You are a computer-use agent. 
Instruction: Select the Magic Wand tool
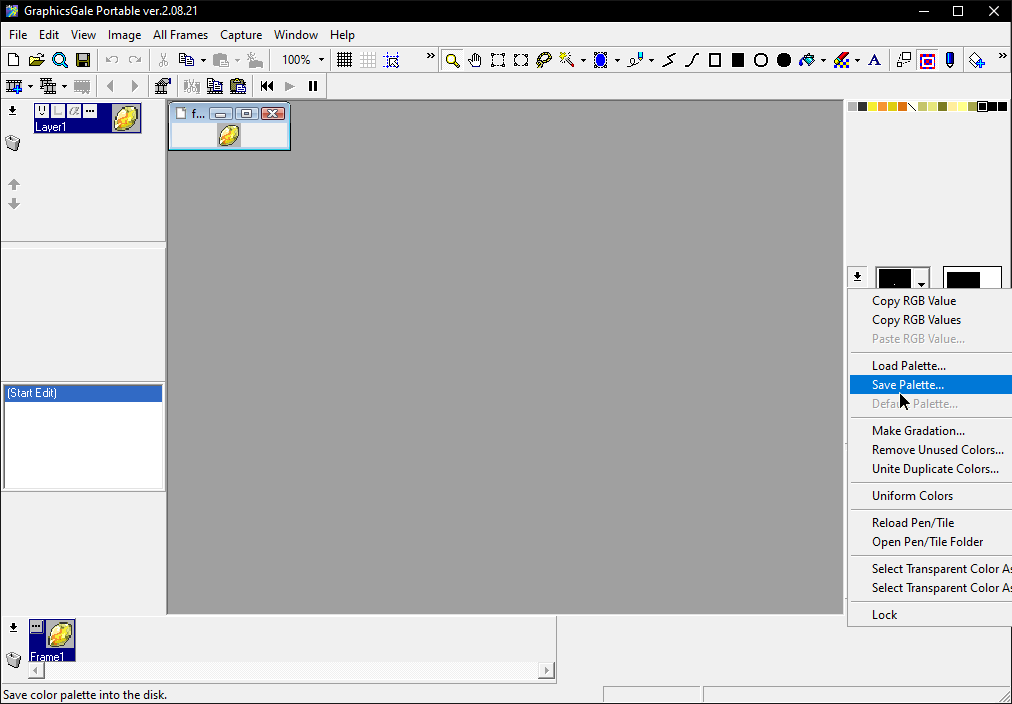(x=566, y=60)
